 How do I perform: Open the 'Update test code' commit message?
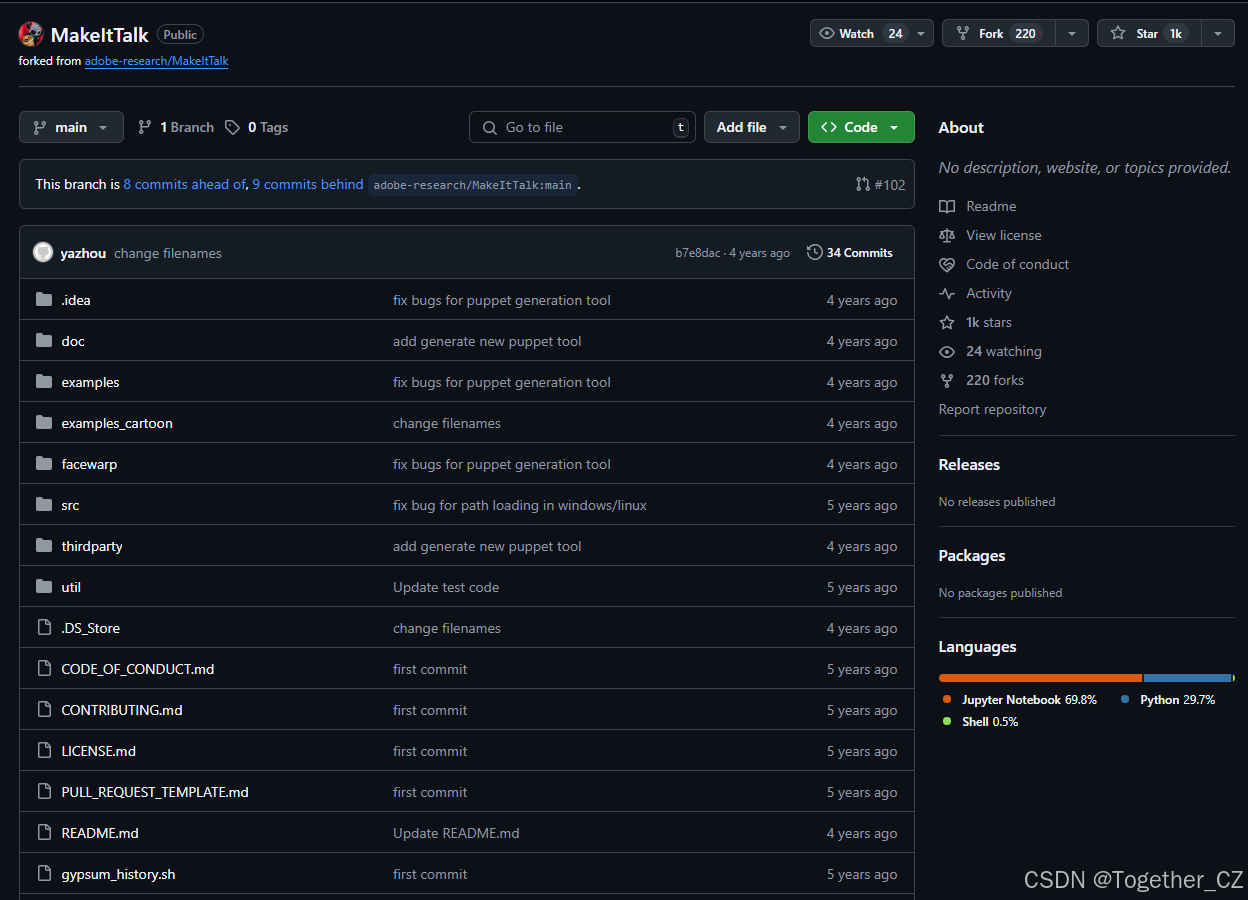(x=446, y=587)
